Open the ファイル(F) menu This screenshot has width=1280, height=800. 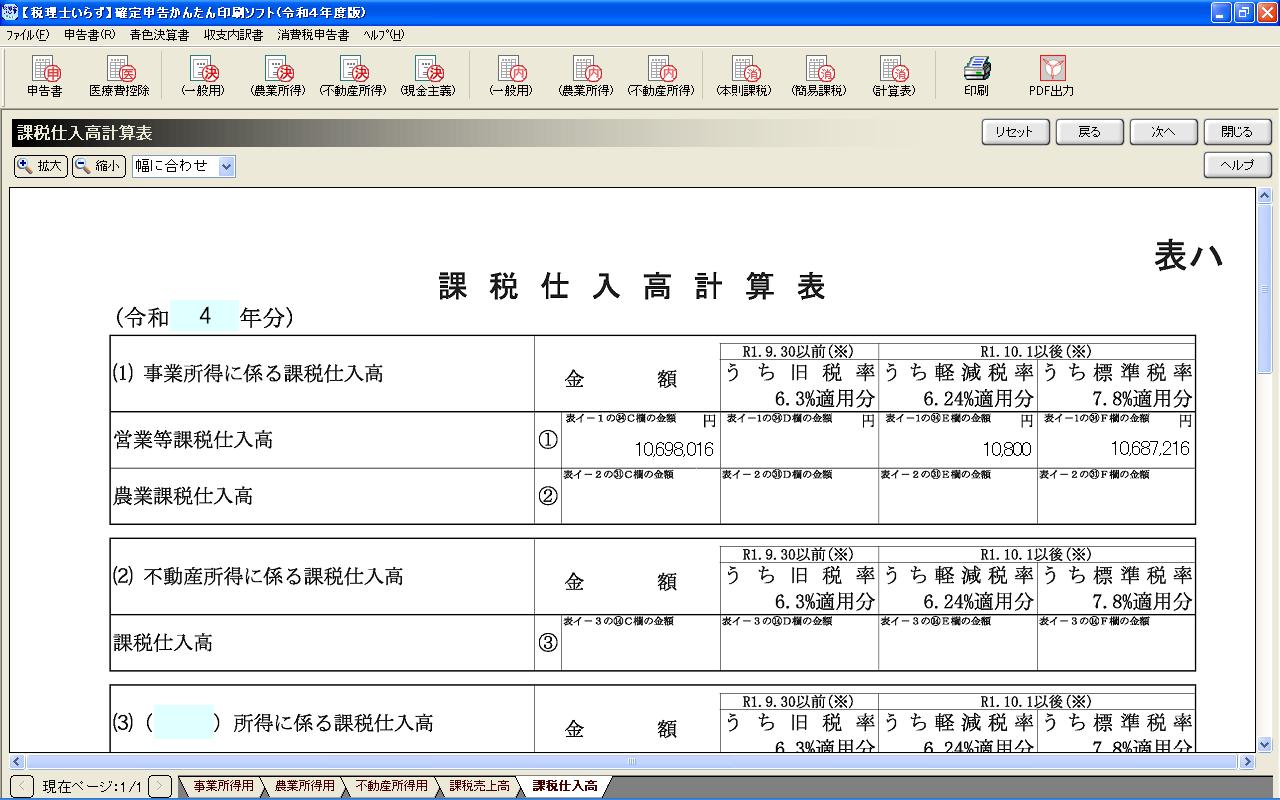tap(27, 34)
